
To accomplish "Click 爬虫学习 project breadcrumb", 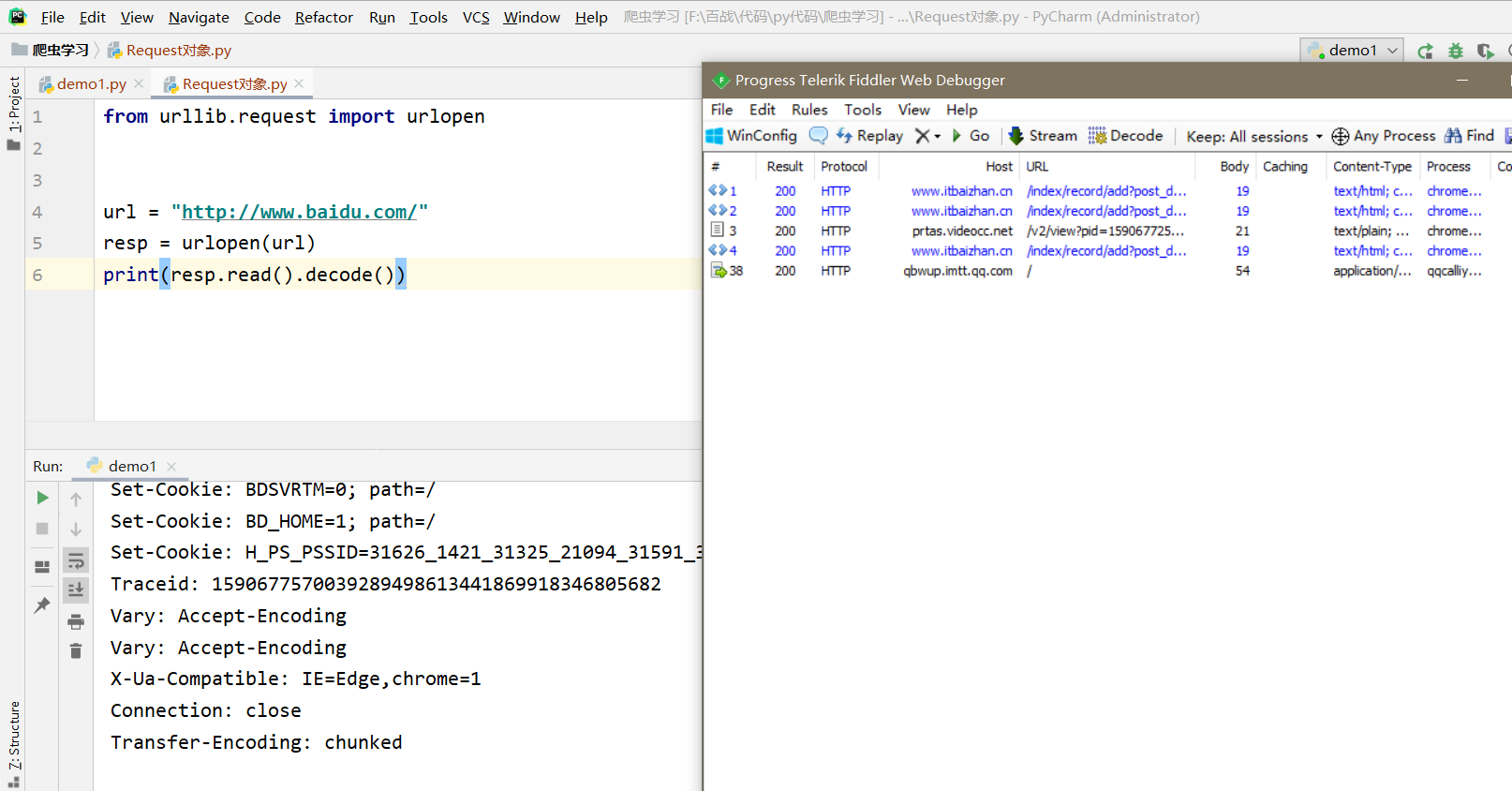I will [x=51, y=50].
